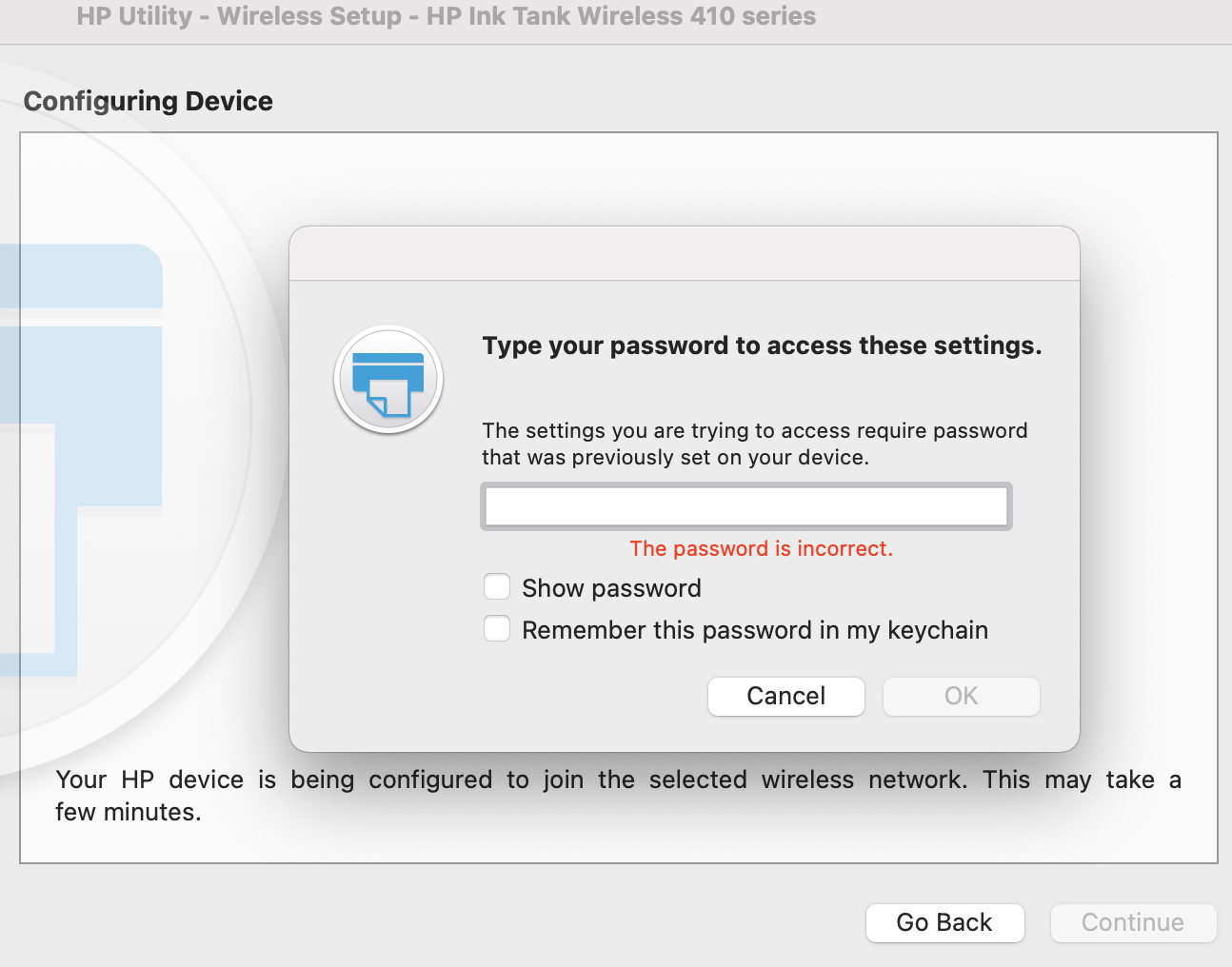
Task: Click the dialog's empty title bar strip
Action: point(684,254)
